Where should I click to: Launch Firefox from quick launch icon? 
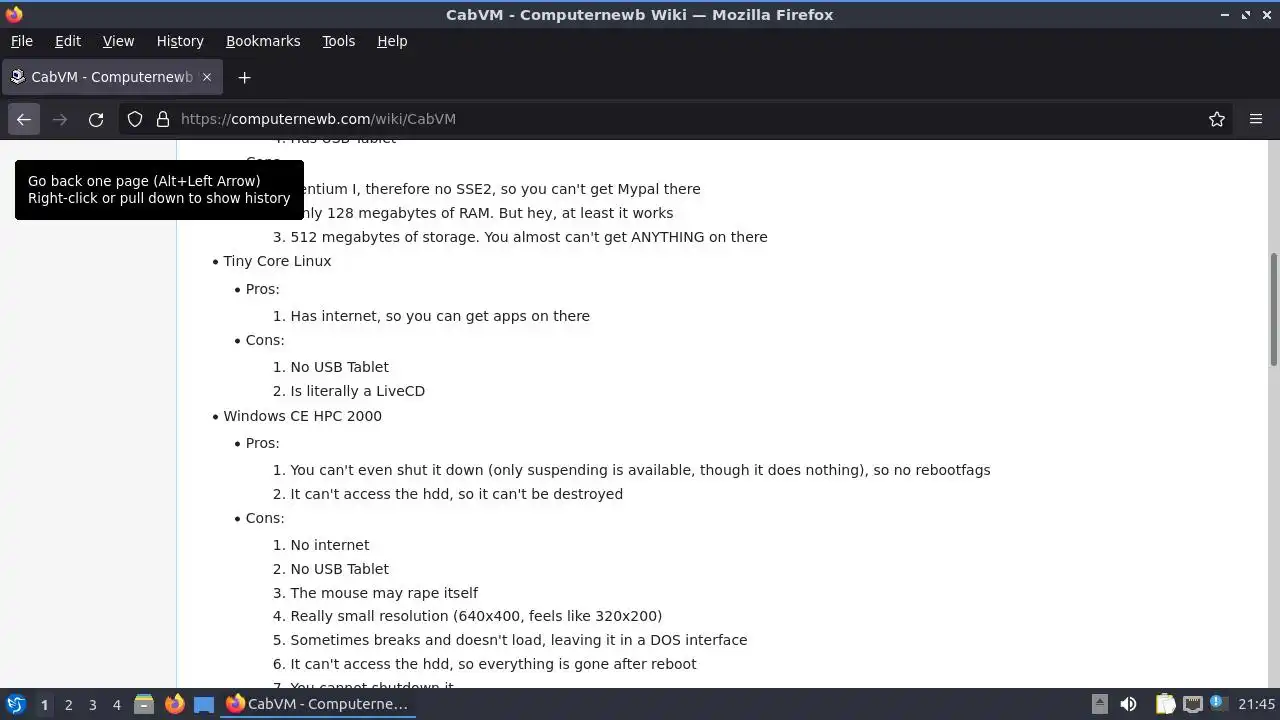pyautogui.click(x=174, y=704)
